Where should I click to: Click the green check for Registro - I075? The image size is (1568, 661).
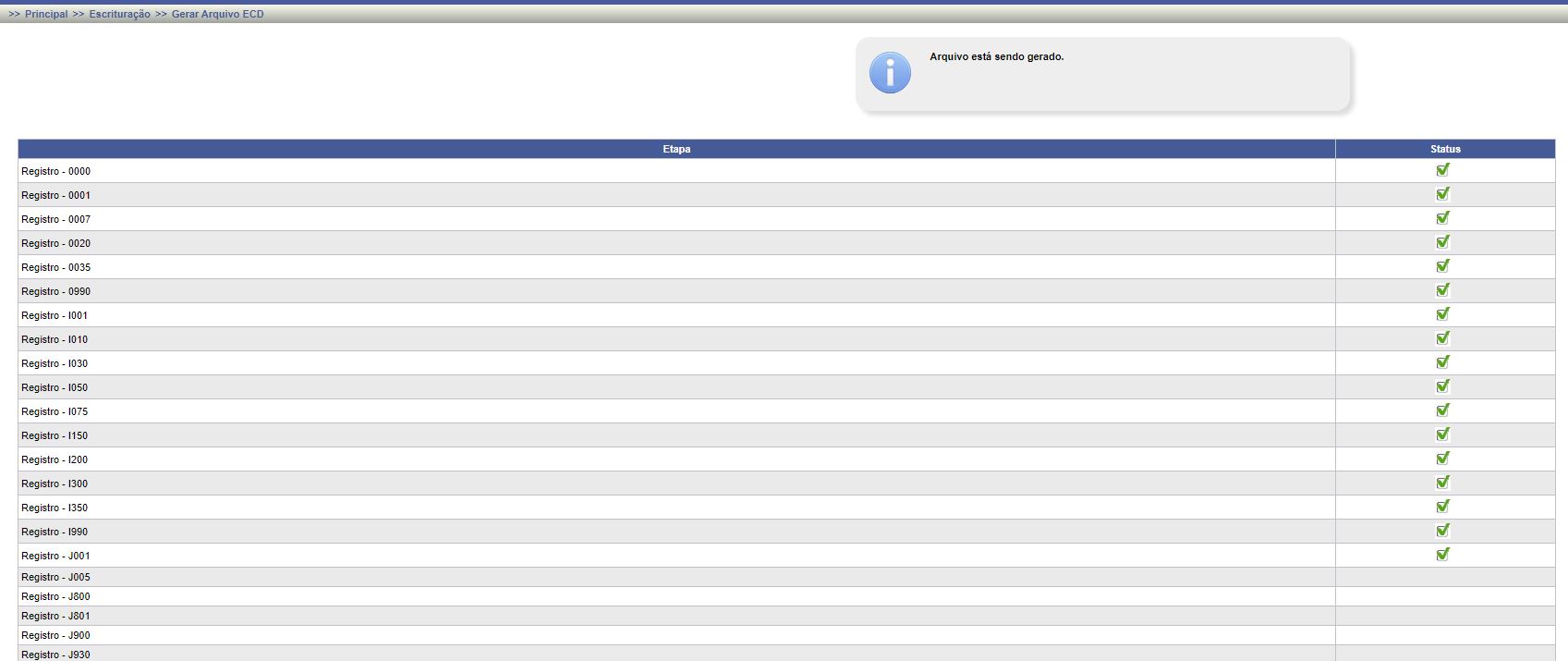[1442, 410]
